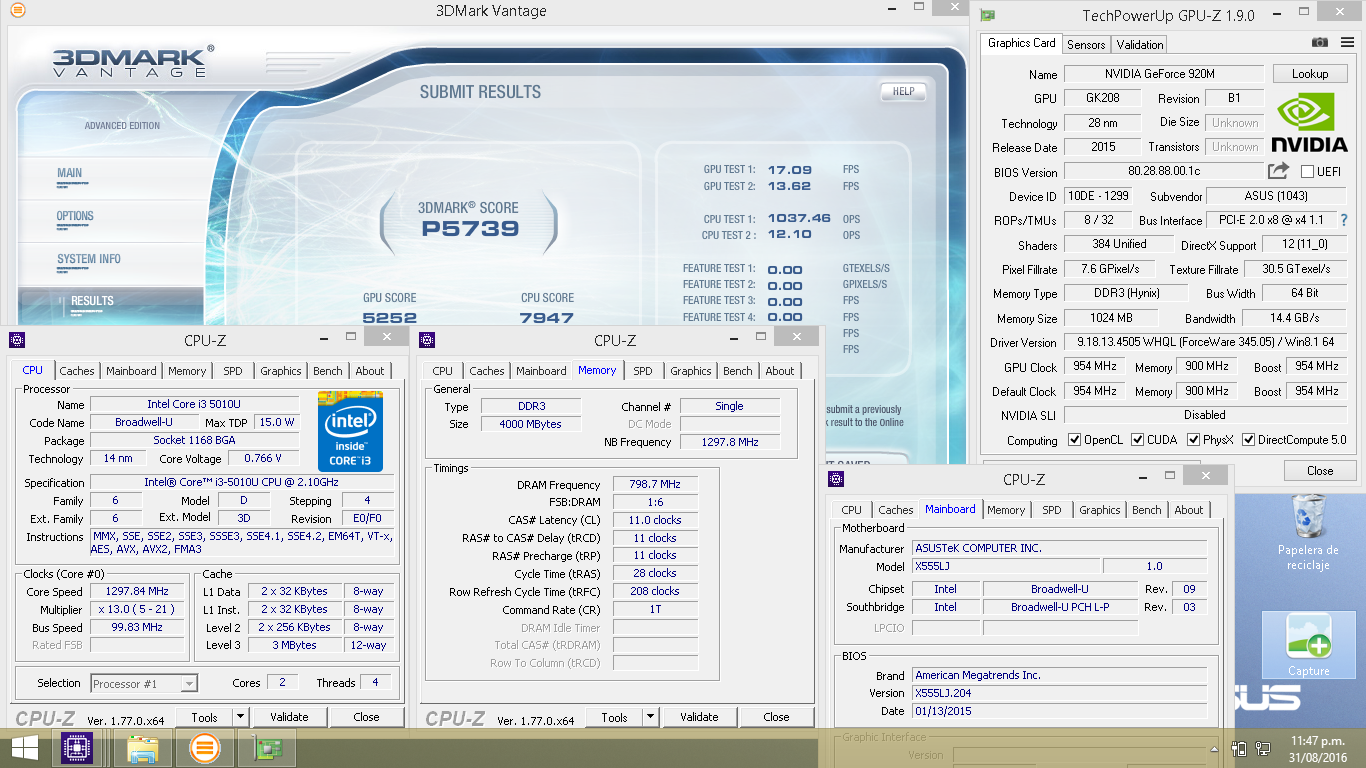The width and height of the screenshot is (1366, 768).
Task: Open Caches tab in CPU-Z processor window
Action: (77, 371)
